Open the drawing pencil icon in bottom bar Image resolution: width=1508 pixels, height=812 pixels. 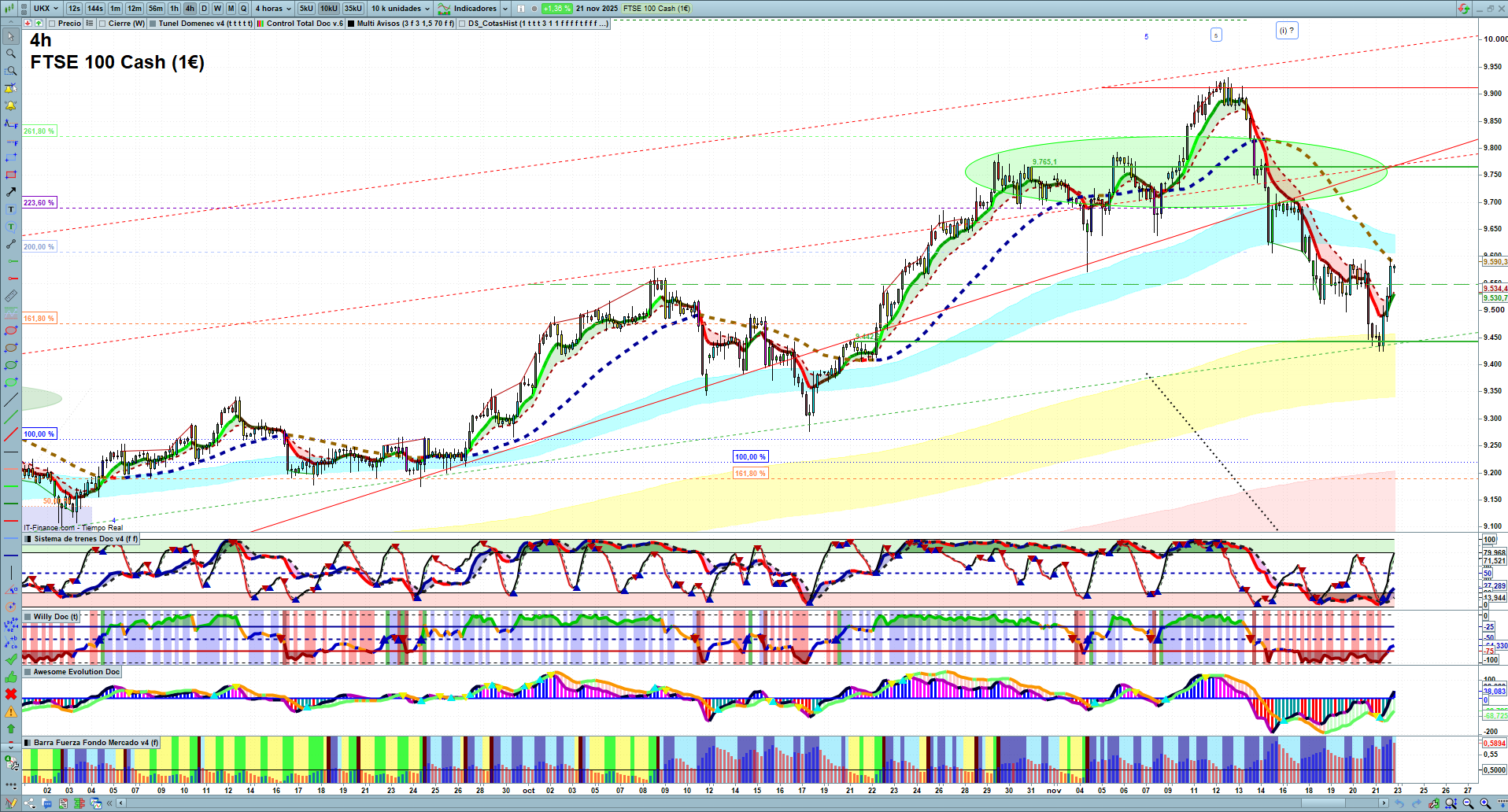(x=11, y=803)
